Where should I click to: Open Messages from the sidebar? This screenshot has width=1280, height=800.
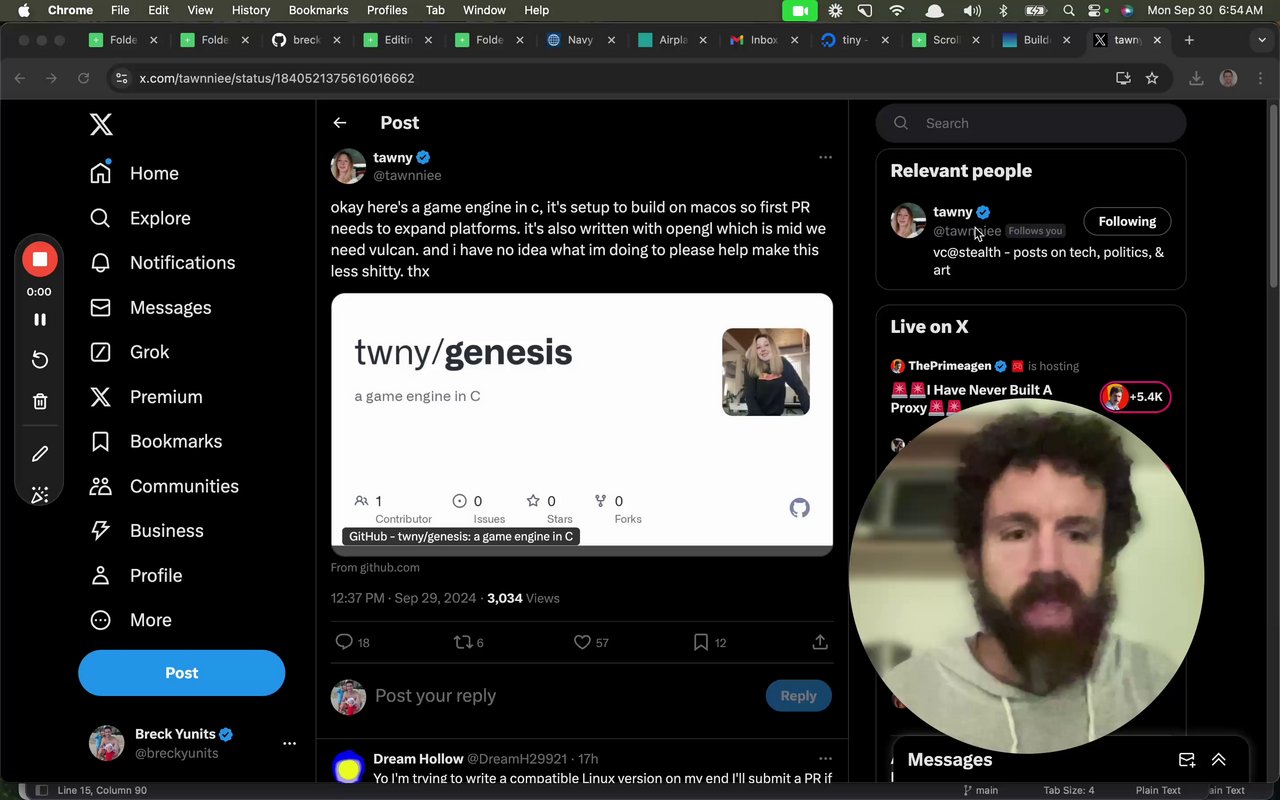tap(150, 307)
